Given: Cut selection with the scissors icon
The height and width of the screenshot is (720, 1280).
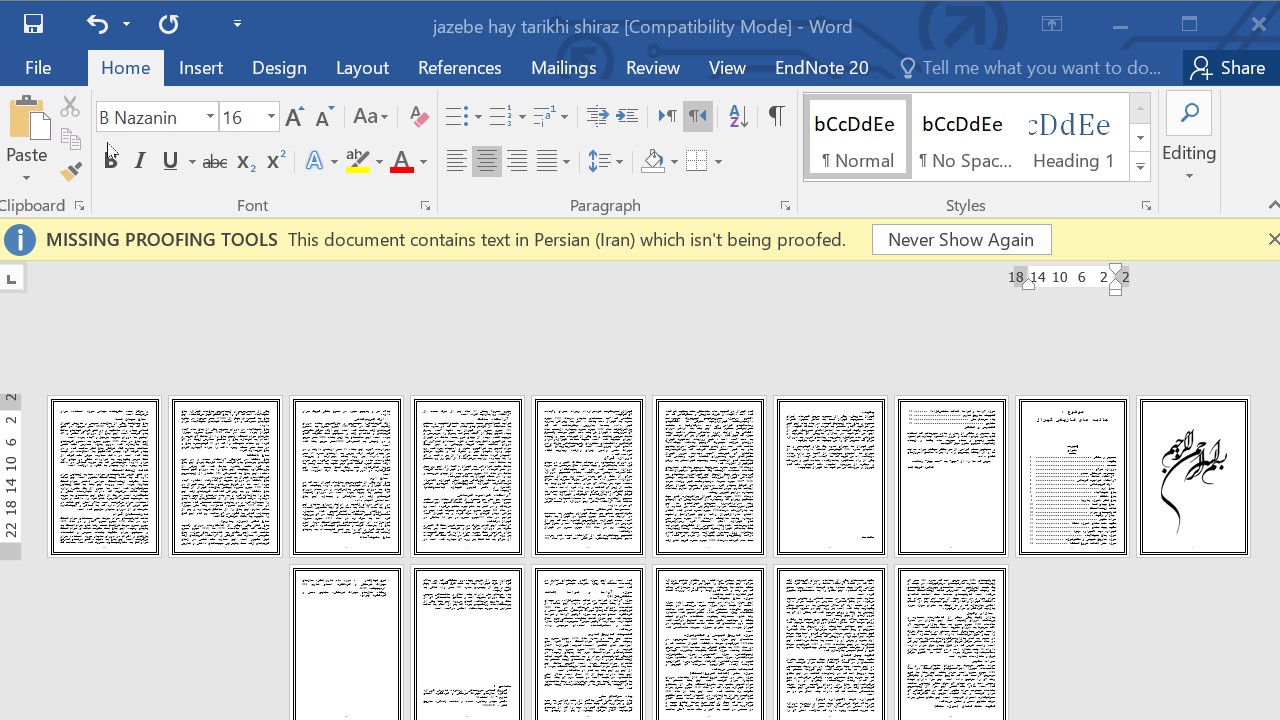Looking at the screenshot, I should click(70, 106).
